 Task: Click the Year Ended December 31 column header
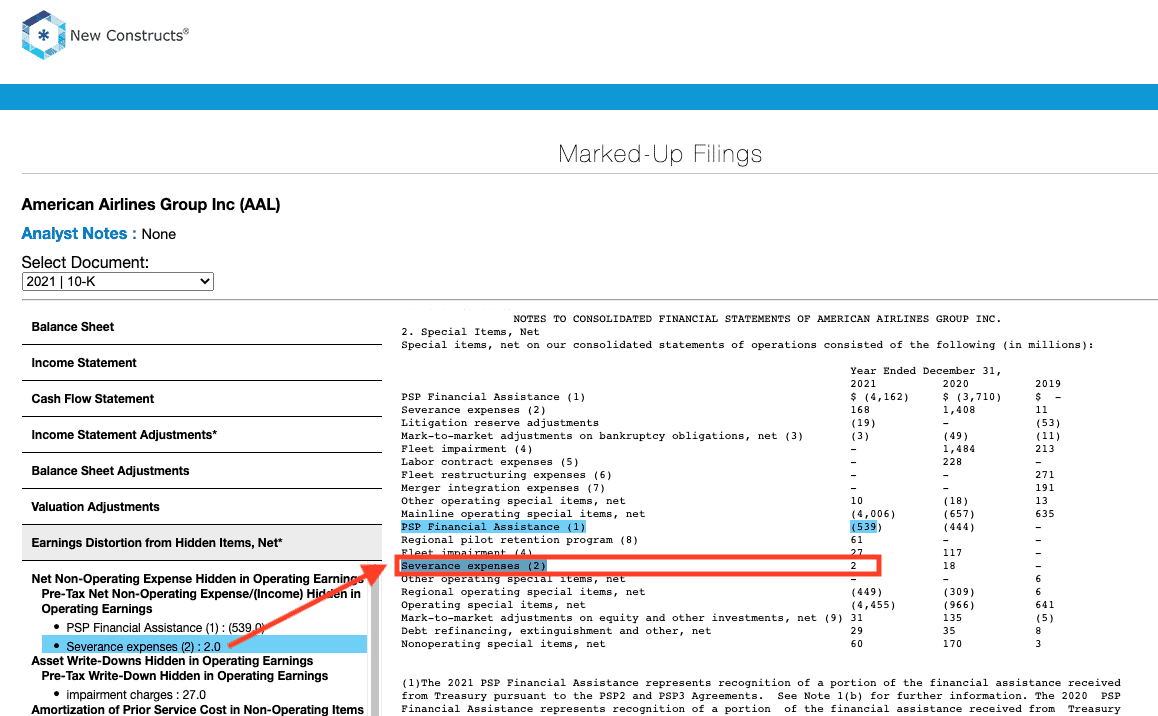pyautogui.click(x=925, y=371)
